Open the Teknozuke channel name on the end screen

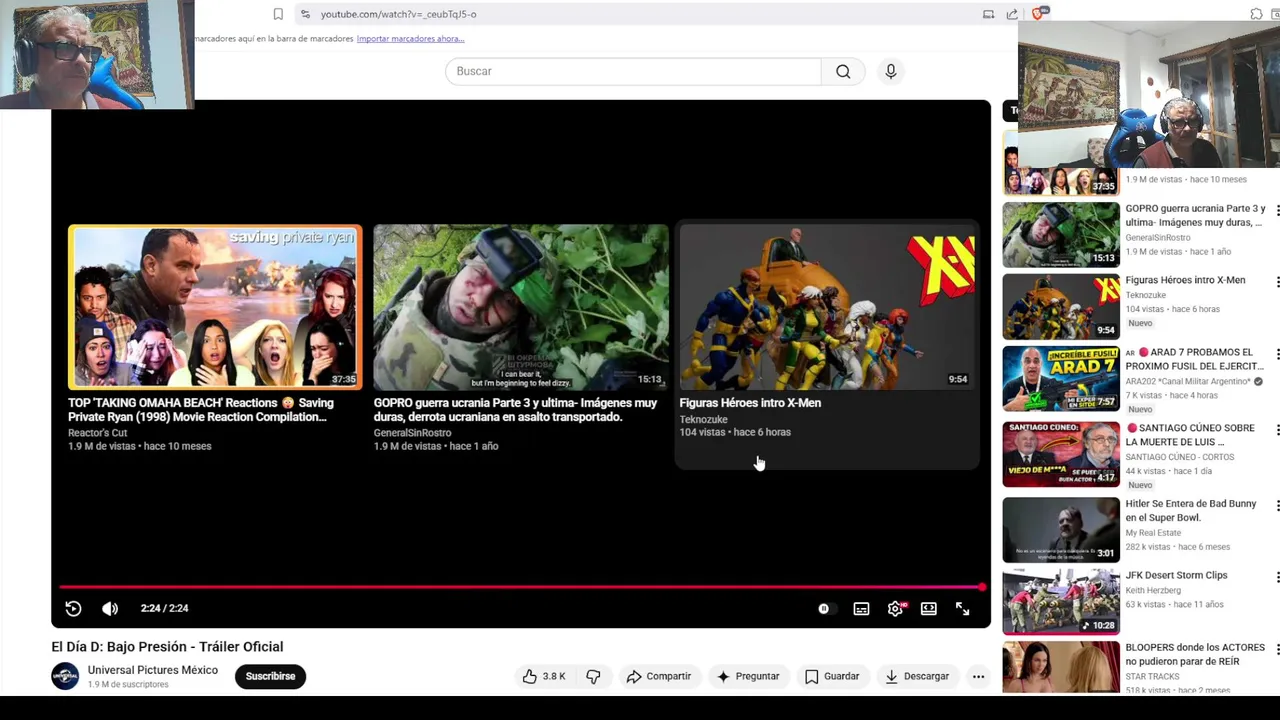pyautogui.click(x=703, y=419)
